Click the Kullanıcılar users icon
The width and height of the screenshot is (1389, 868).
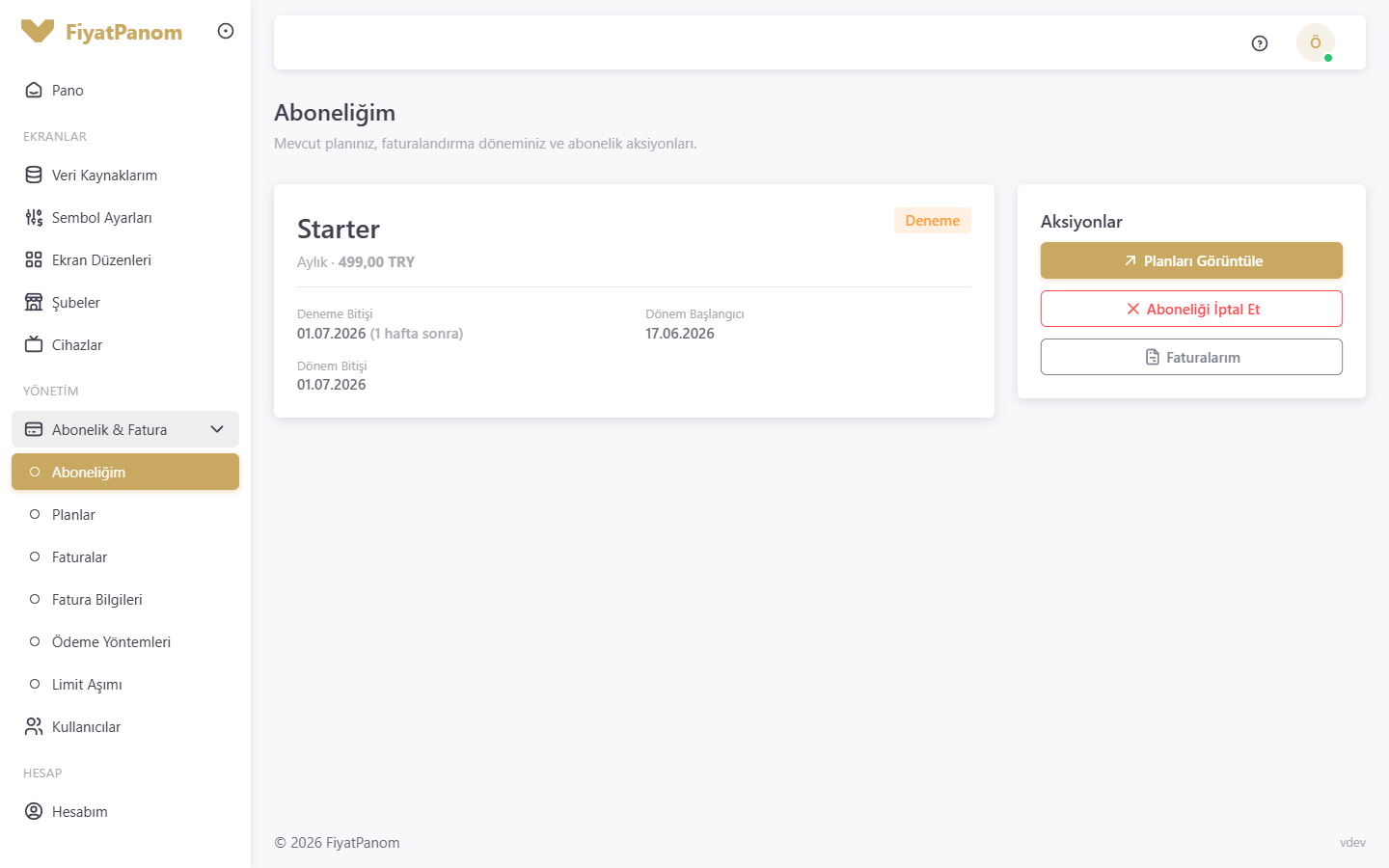34,726
